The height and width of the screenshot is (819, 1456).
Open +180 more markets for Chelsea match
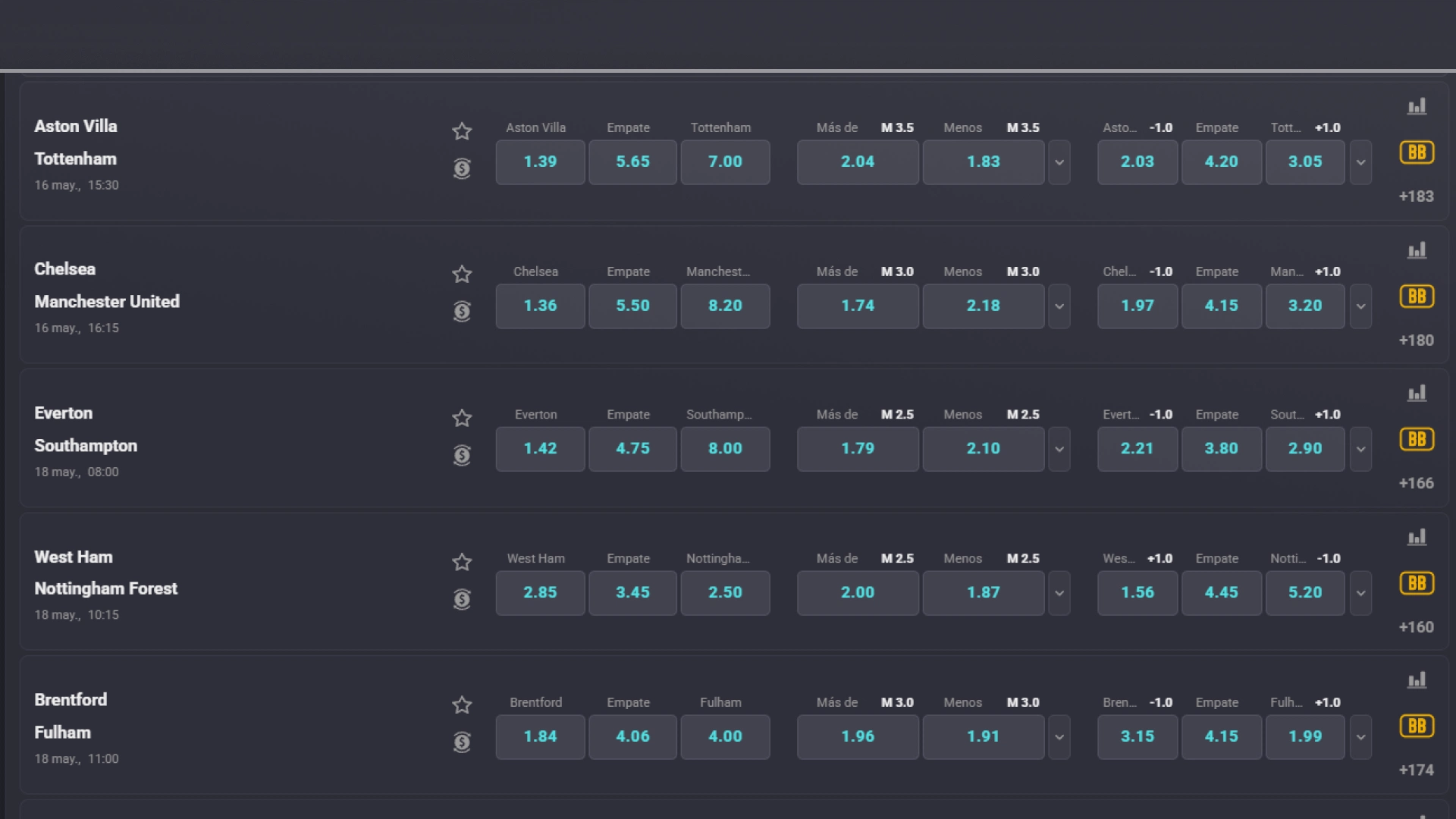click(x=1416, y=340)
